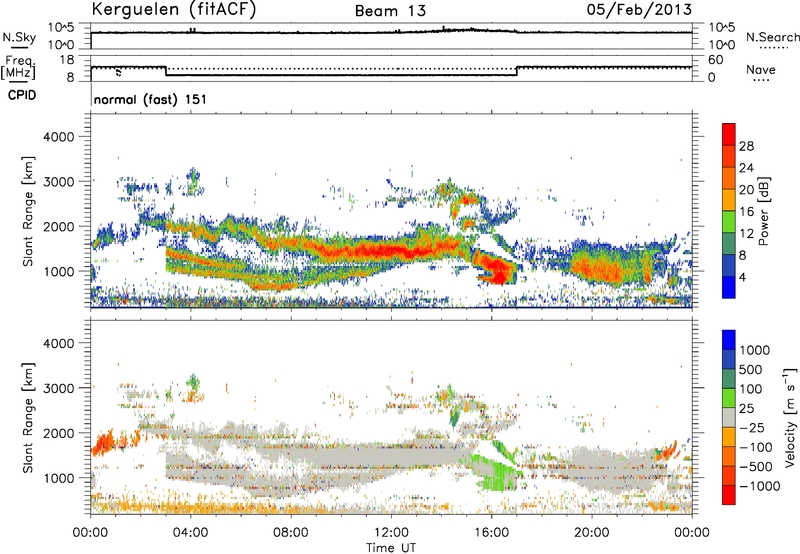The height and width of the screenshot is (554, 800).
Task: Click the "1000" slant range tick of power panel
Action: coord(59,271)
